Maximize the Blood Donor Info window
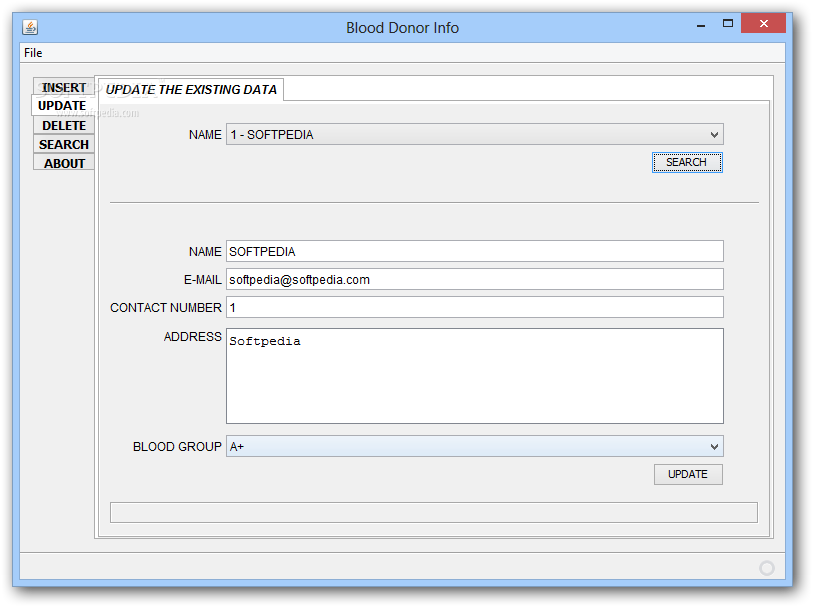Viewport: 813px width, 607px height. click(728, 23)
